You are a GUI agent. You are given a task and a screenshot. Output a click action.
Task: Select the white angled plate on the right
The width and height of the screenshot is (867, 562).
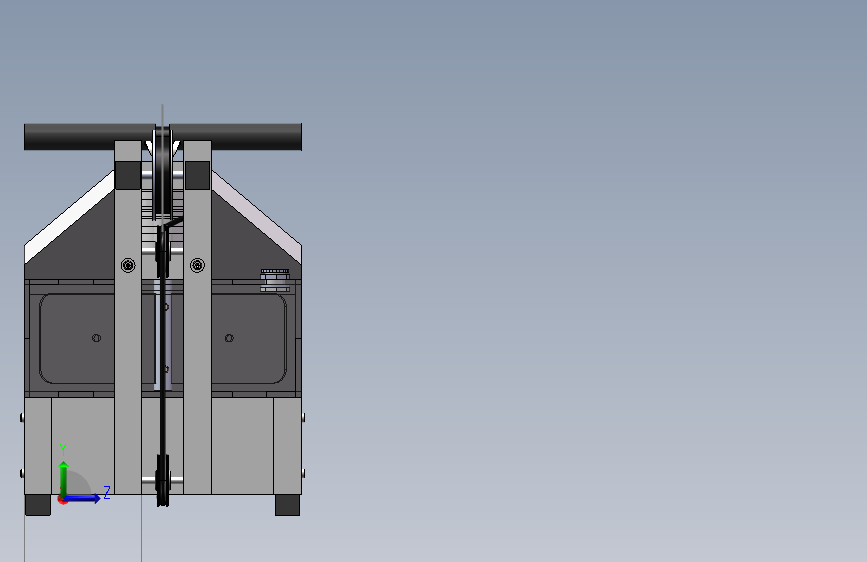click(257, 217)
